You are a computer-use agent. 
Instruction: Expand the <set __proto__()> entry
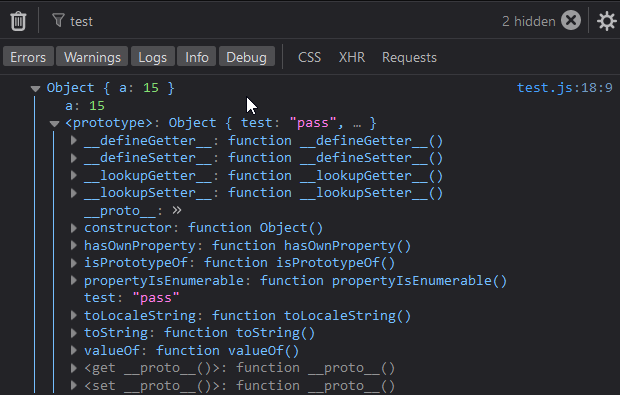pyautogui.click(x=74, y=385)
